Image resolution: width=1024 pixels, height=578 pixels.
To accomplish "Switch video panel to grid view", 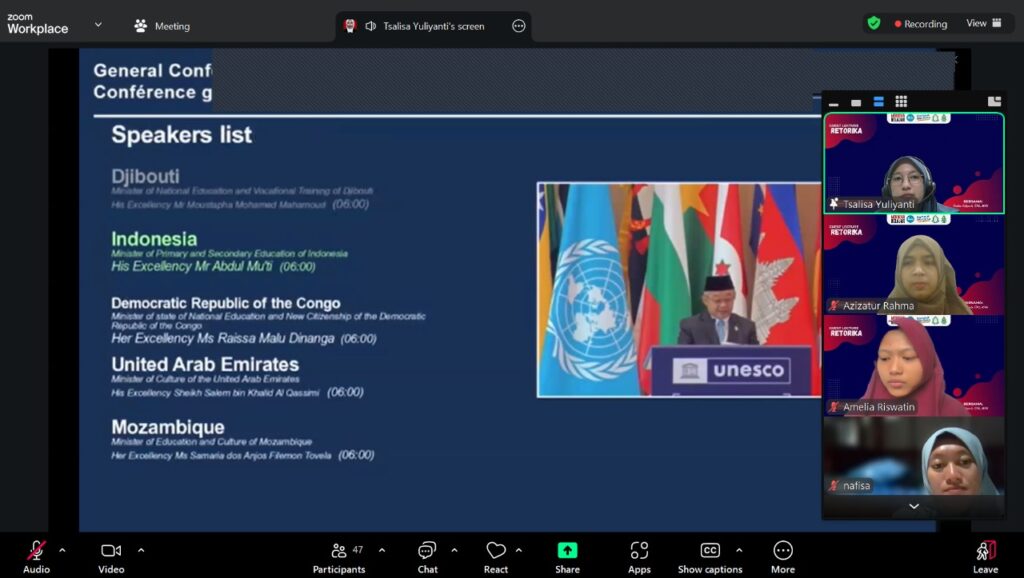I will (901, 102).
